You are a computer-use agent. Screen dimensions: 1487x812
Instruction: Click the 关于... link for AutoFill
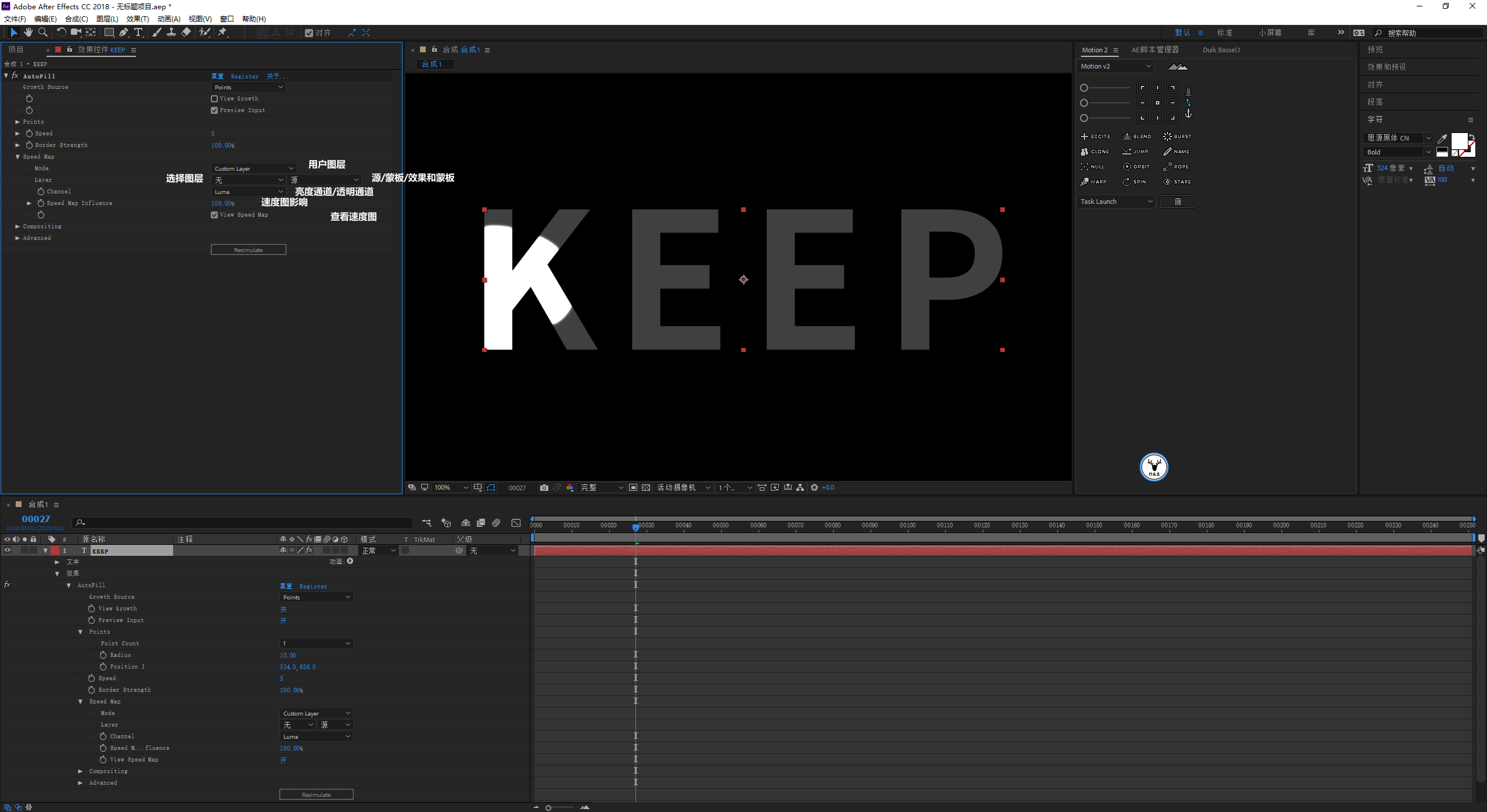[277, 76]
